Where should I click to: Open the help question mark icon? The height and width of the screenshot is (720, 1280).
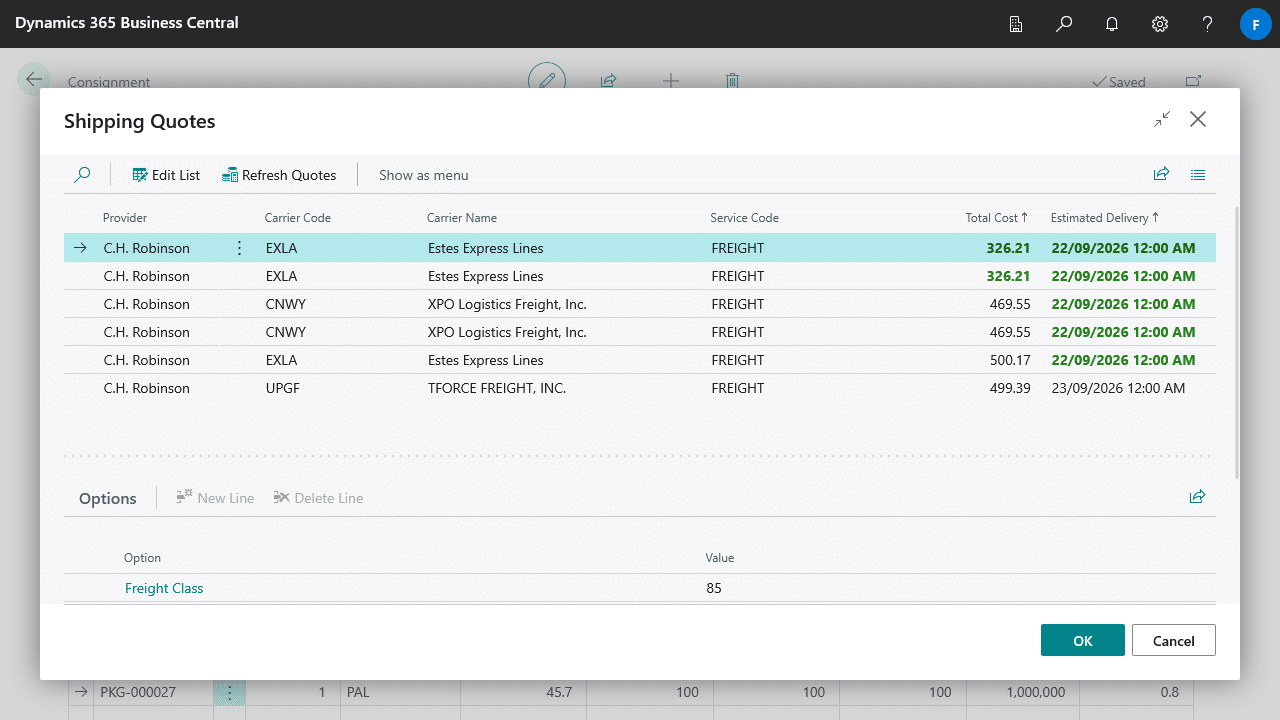point(1208,24)
